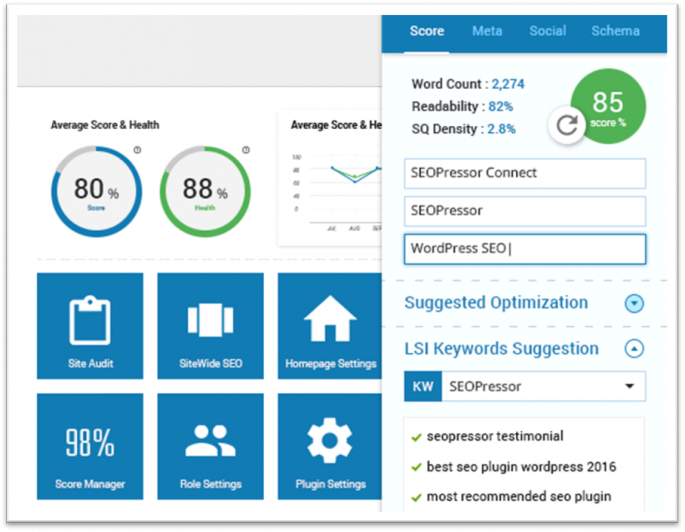Screen dimensions: 685x532
Task: Click the Word Count value 2,274
Action: coord(508,84)
